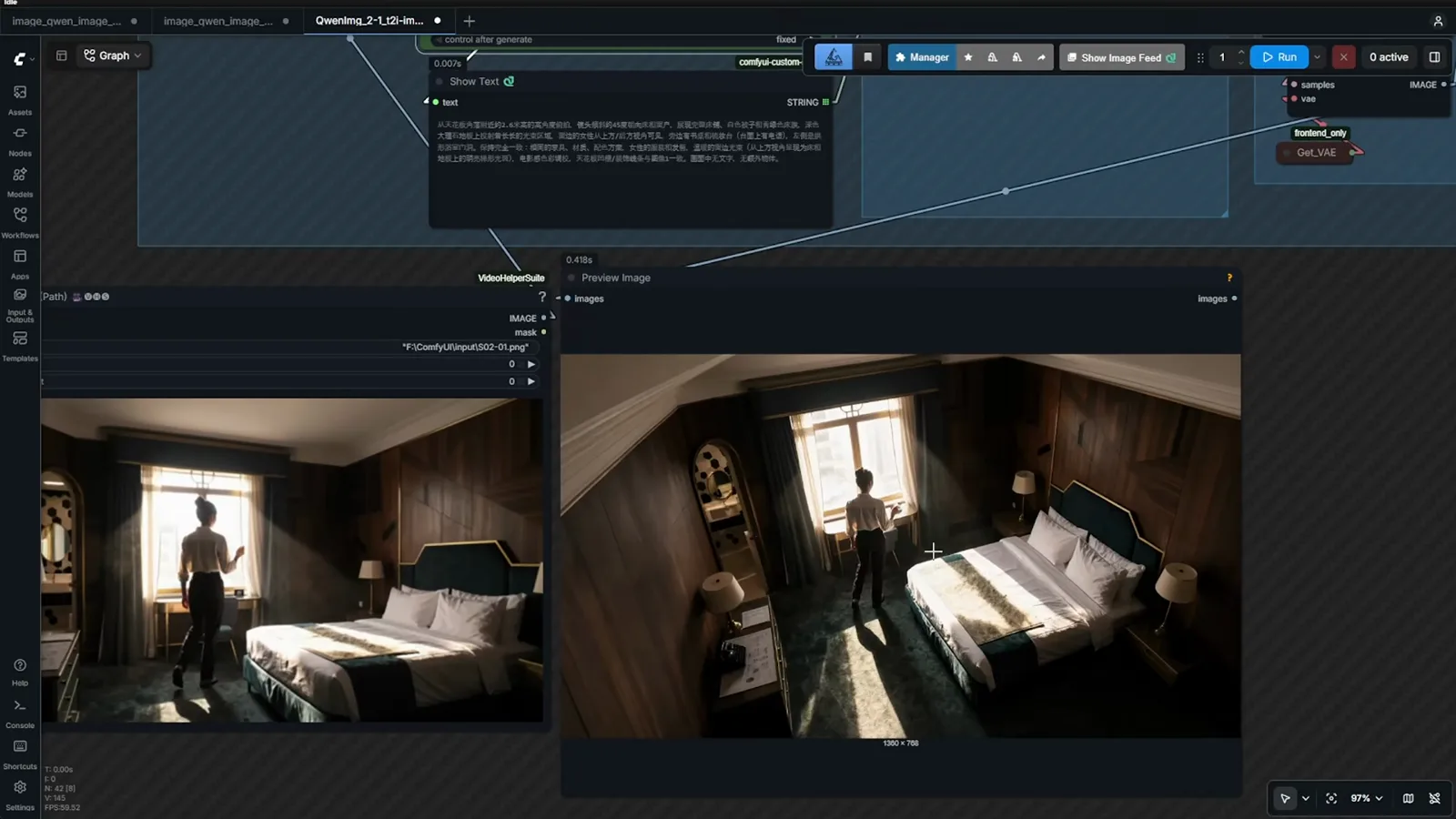1456x819 pixels.
Task: Open the Nodes library panel
Action: (x=19, y=140)
